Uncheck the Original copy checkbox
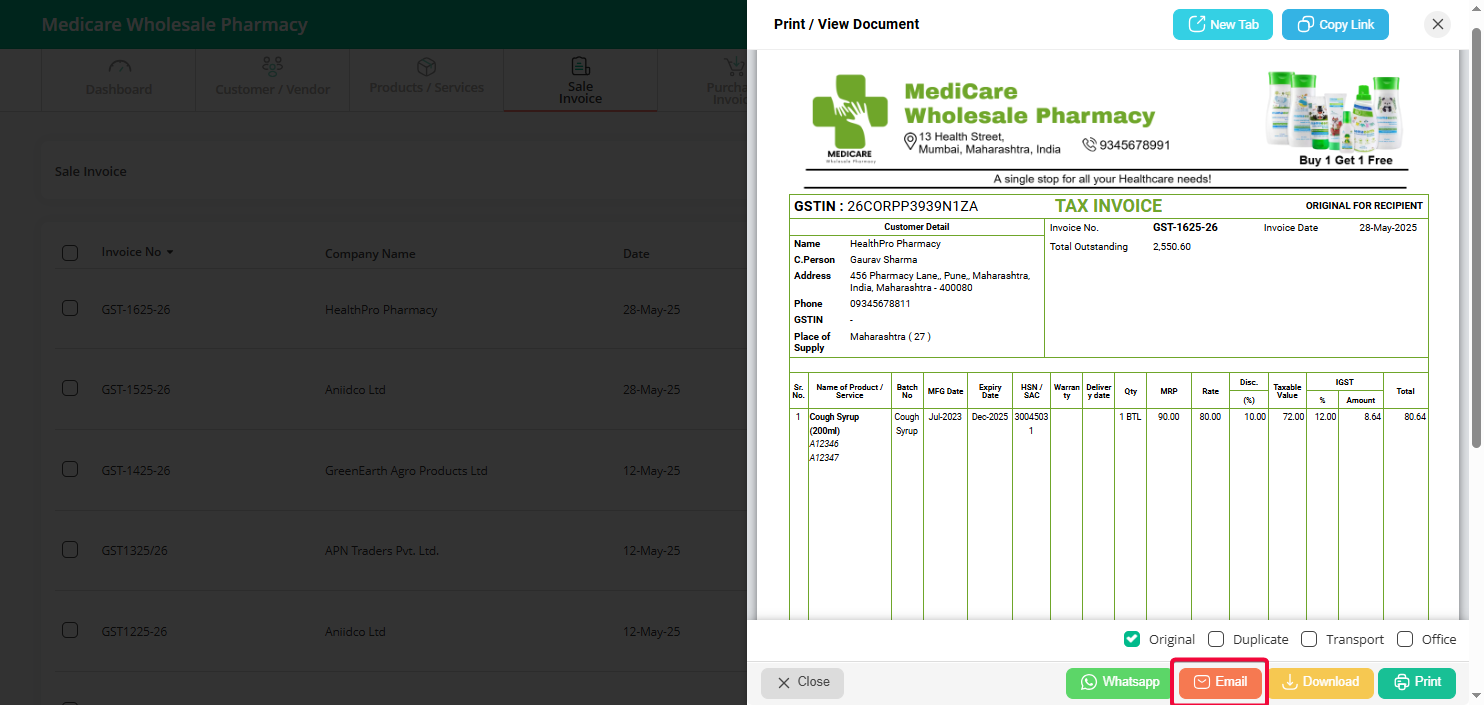 point(1132,639)
